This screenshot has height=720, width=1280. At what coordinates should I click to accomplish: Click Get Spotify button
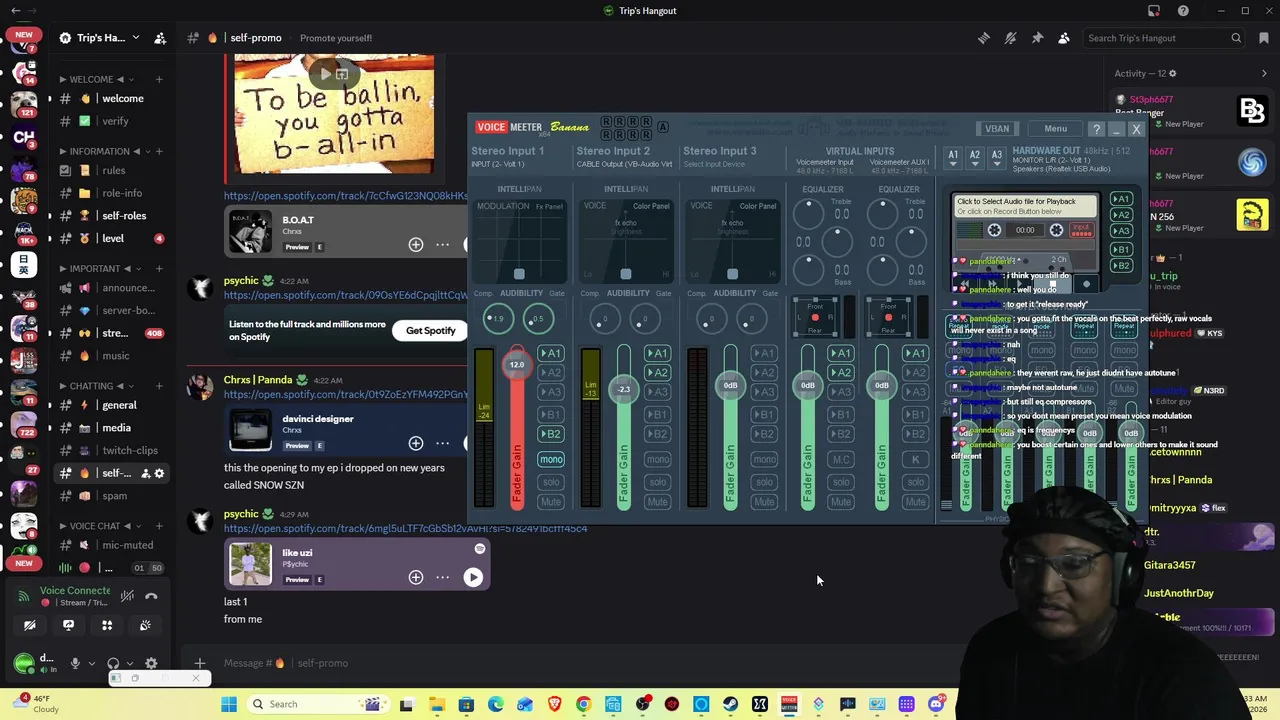pos(430,331)
